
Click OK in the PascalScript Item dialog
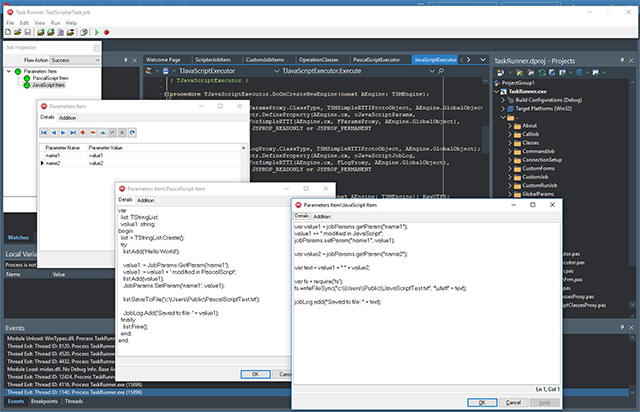[255, 374]
